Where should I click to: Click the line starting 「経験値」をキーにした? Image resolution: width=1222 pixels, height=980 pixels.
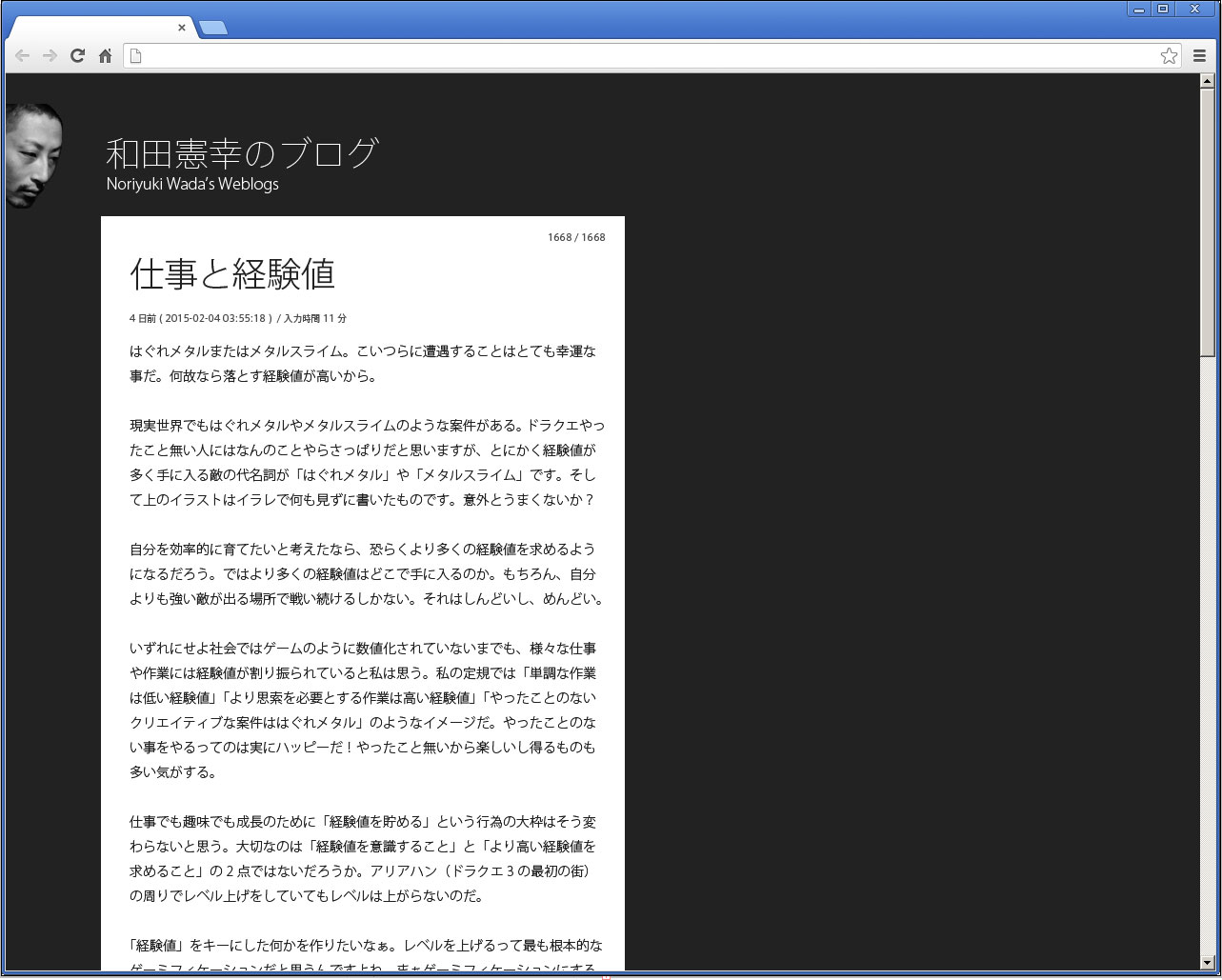[366, 946]
